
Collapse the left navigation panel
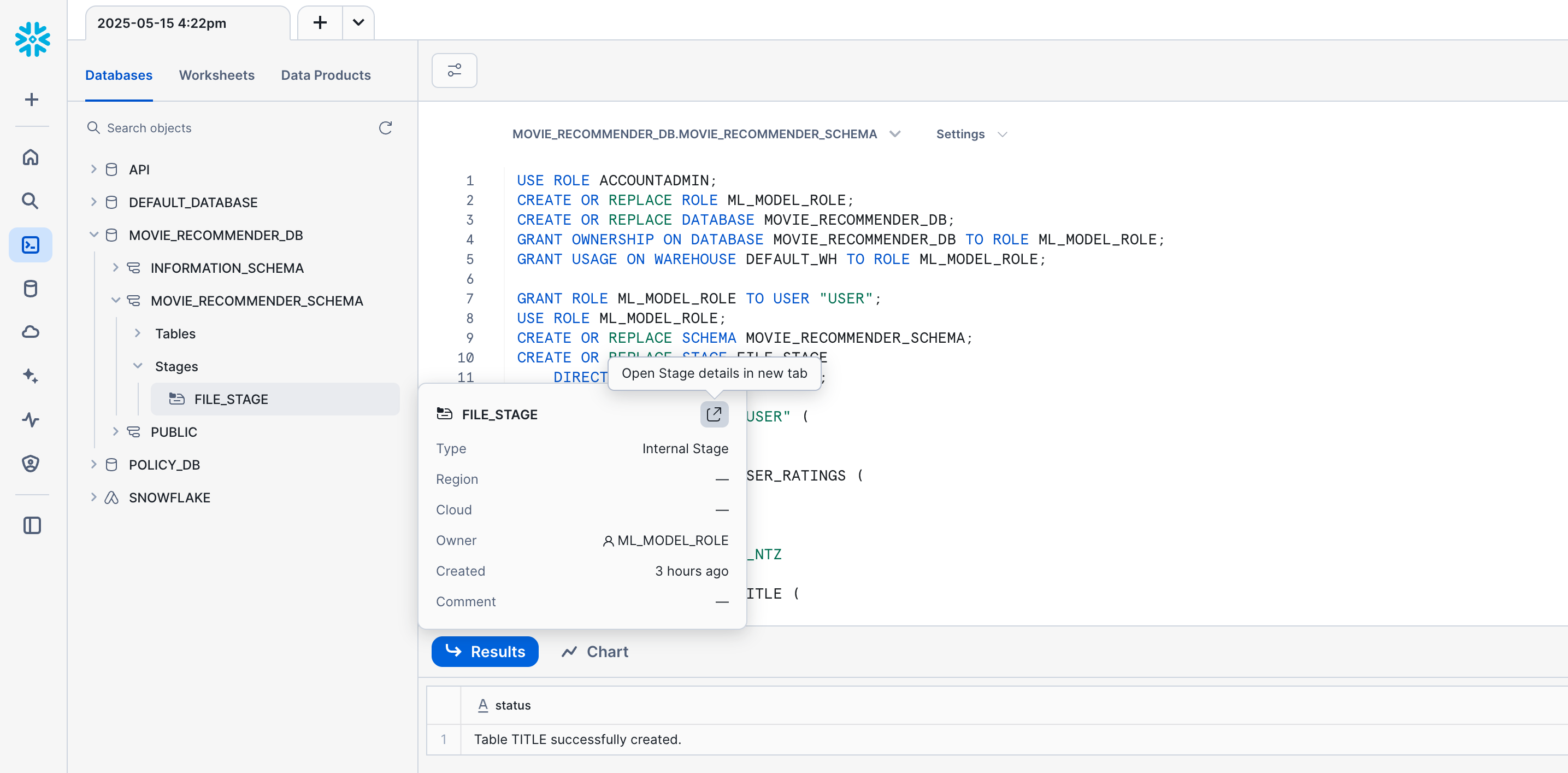coord(32,525)
